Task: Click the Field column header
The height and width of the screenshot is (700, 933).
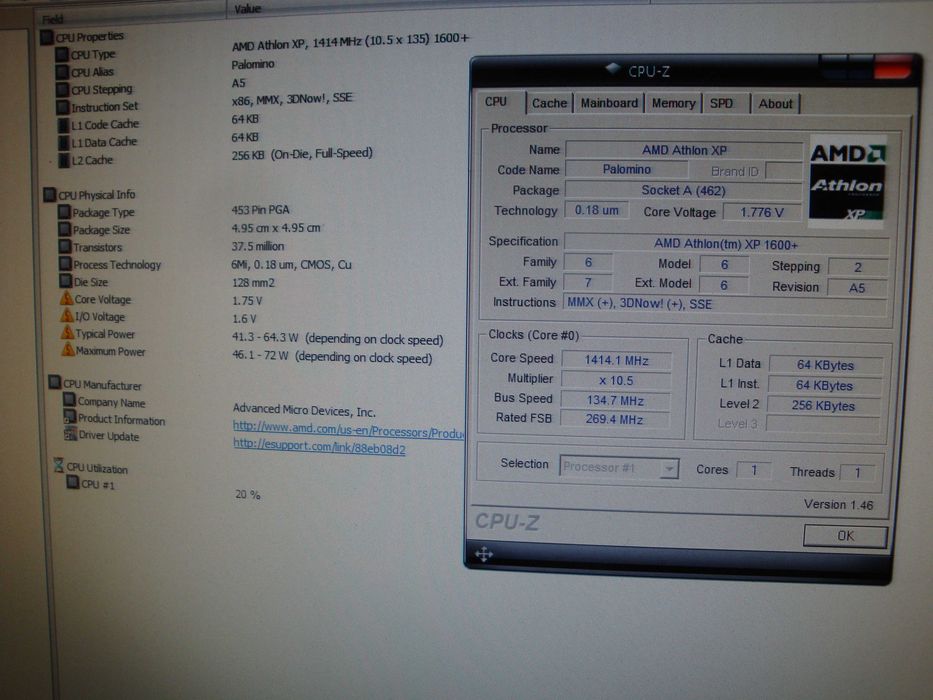Action: coord(52,19)
